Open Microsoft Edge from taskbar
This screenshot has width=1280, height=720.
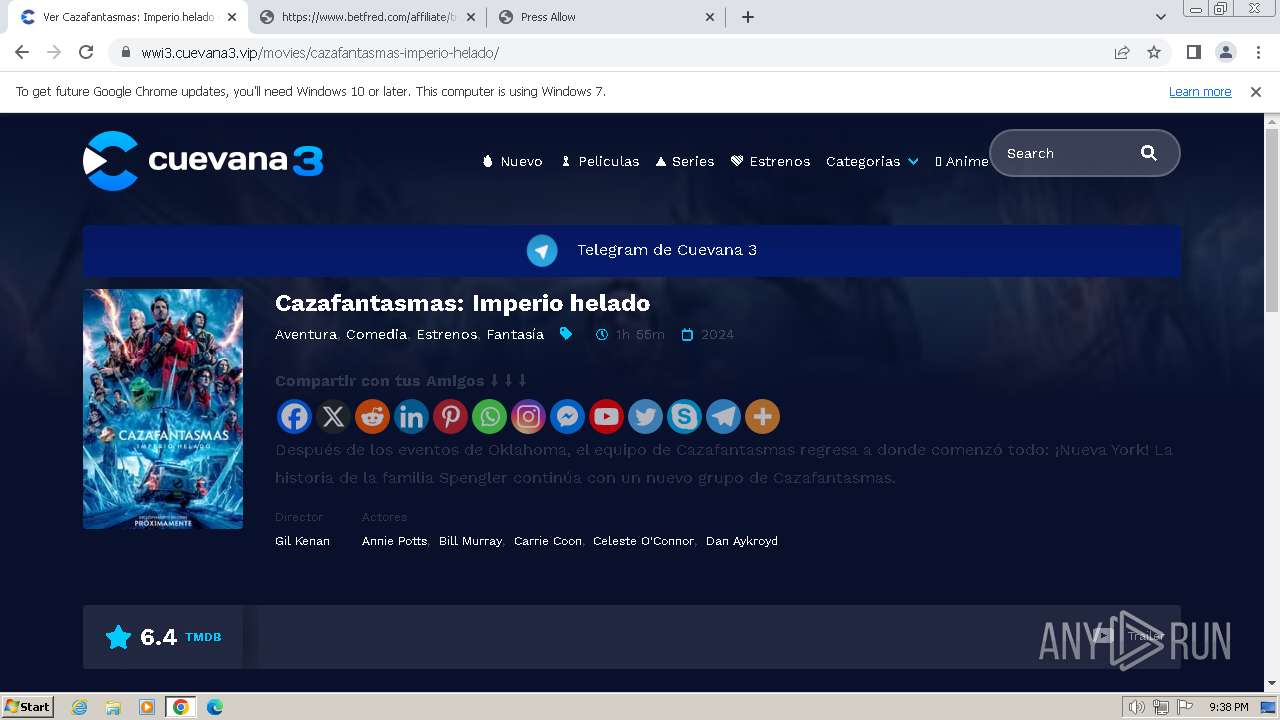(x=215, y=707)
